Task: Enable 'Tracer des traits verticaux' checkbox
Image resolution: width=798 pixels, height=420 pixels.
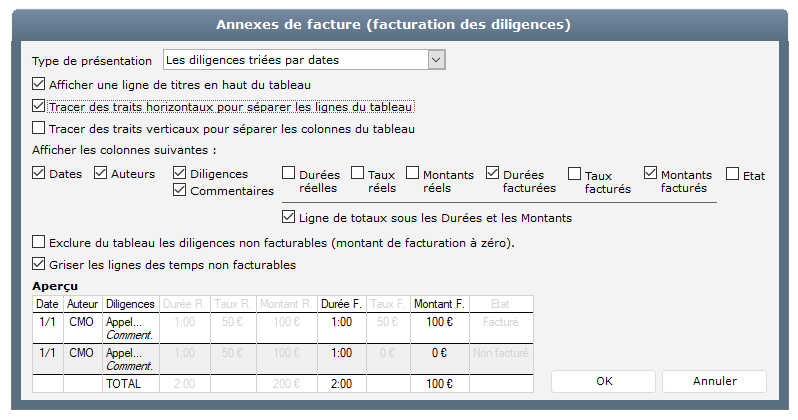Action: click(39, 128)
